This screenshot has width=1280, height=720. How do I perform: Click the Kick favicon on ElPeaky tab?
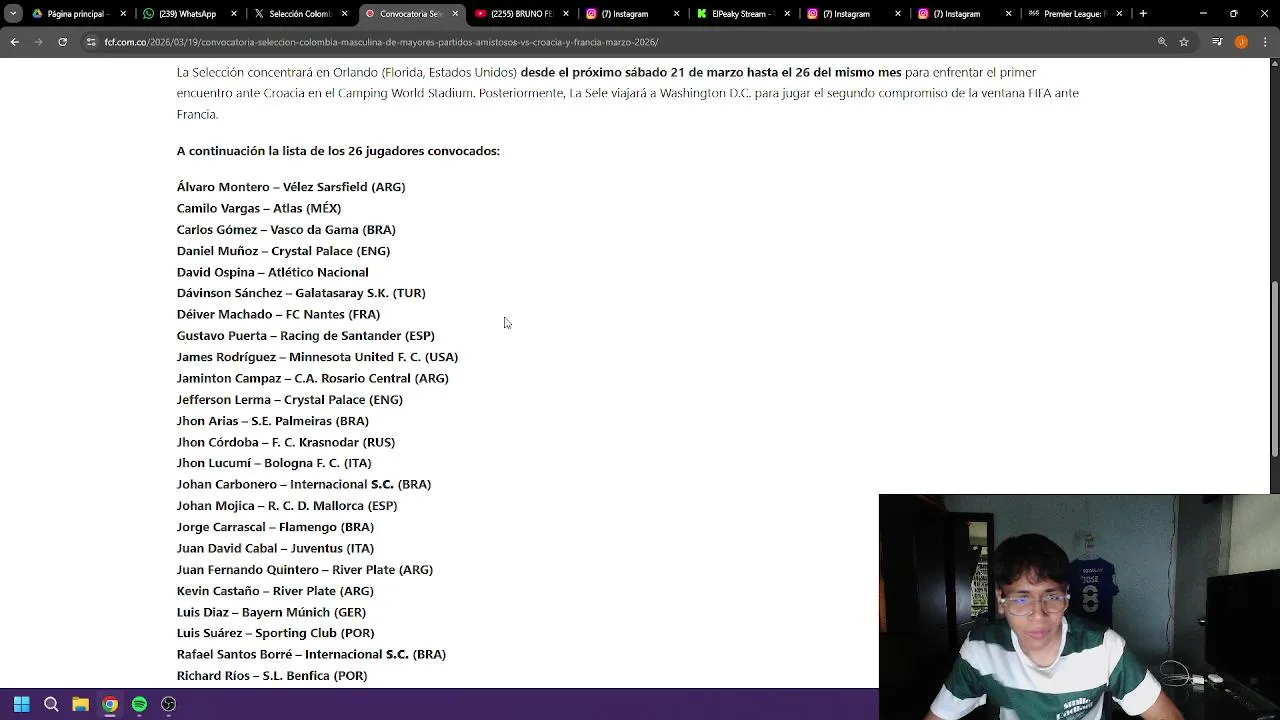click(702, 14)
